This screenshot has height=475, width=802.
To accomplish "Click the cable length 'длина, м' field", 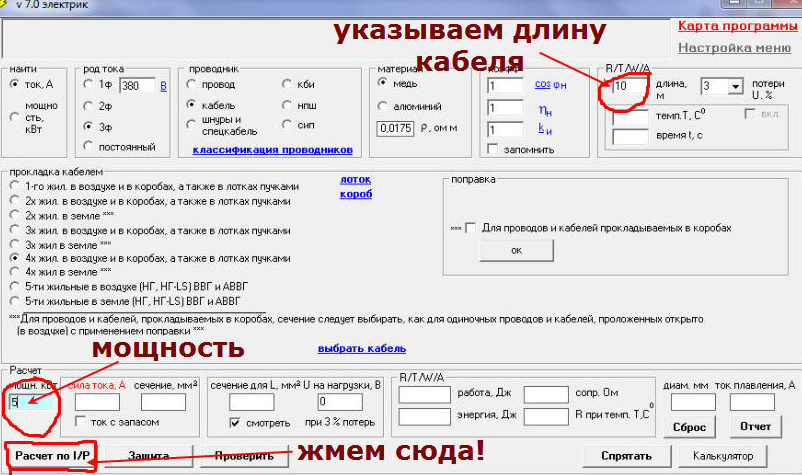I will 630,86.
